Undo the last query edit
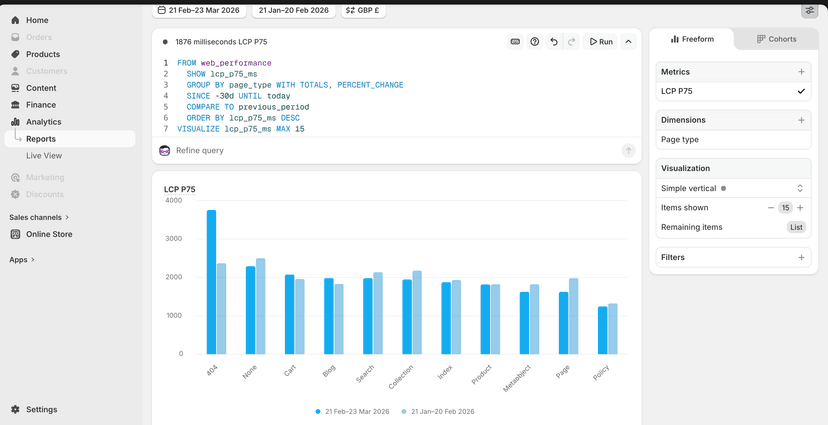Viewport: 828px width, 425px height. click(x=553, y=42)
